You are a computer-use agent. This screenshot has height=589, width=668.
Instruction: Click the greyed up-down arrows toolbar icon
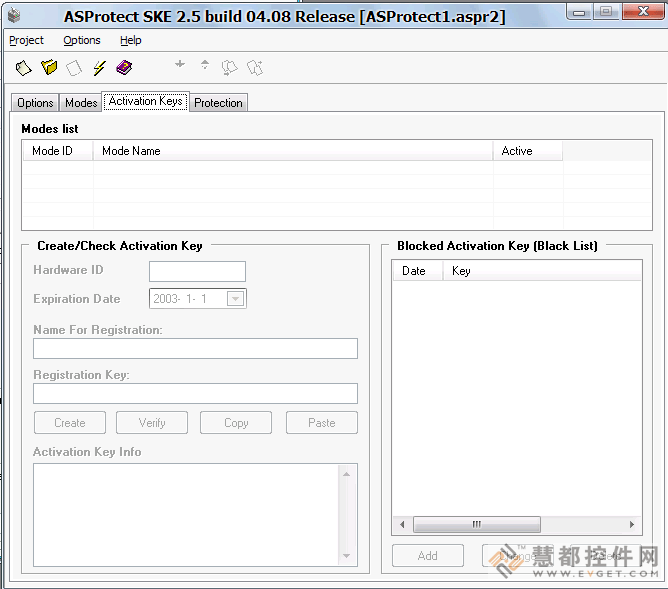(x=205, y=65)
